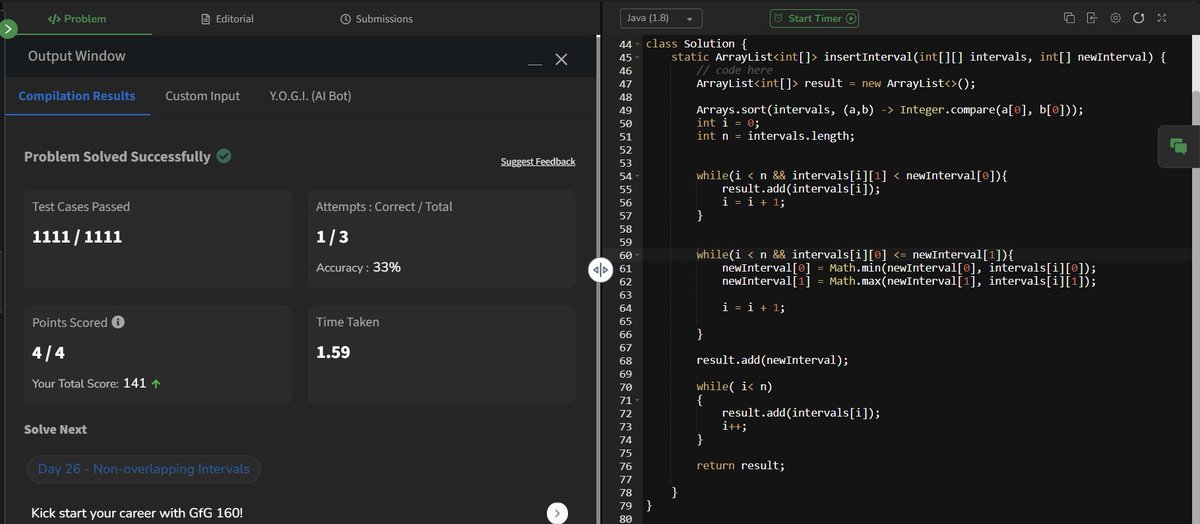
Task: Click the '// code here' comment line
Action: tap(735, 71)
